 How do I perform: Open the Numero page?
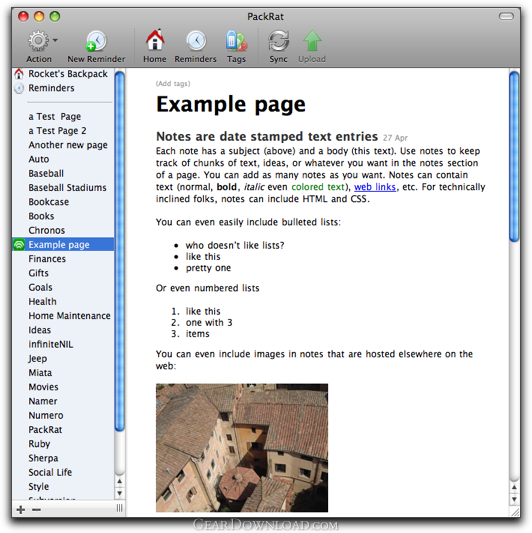pos(46,416)
